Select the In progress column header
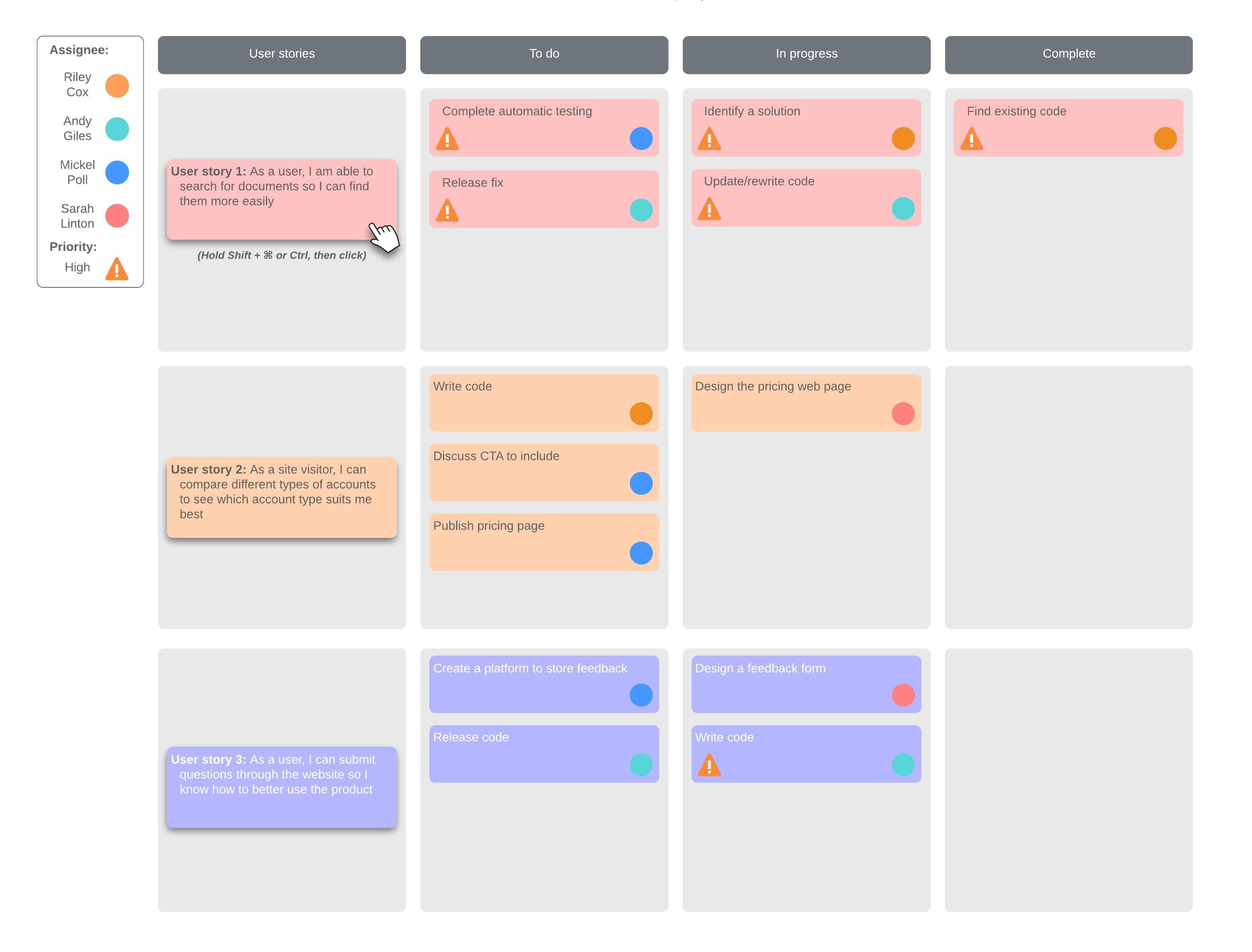Screen dimensions: 1252x952 point(806,54)
